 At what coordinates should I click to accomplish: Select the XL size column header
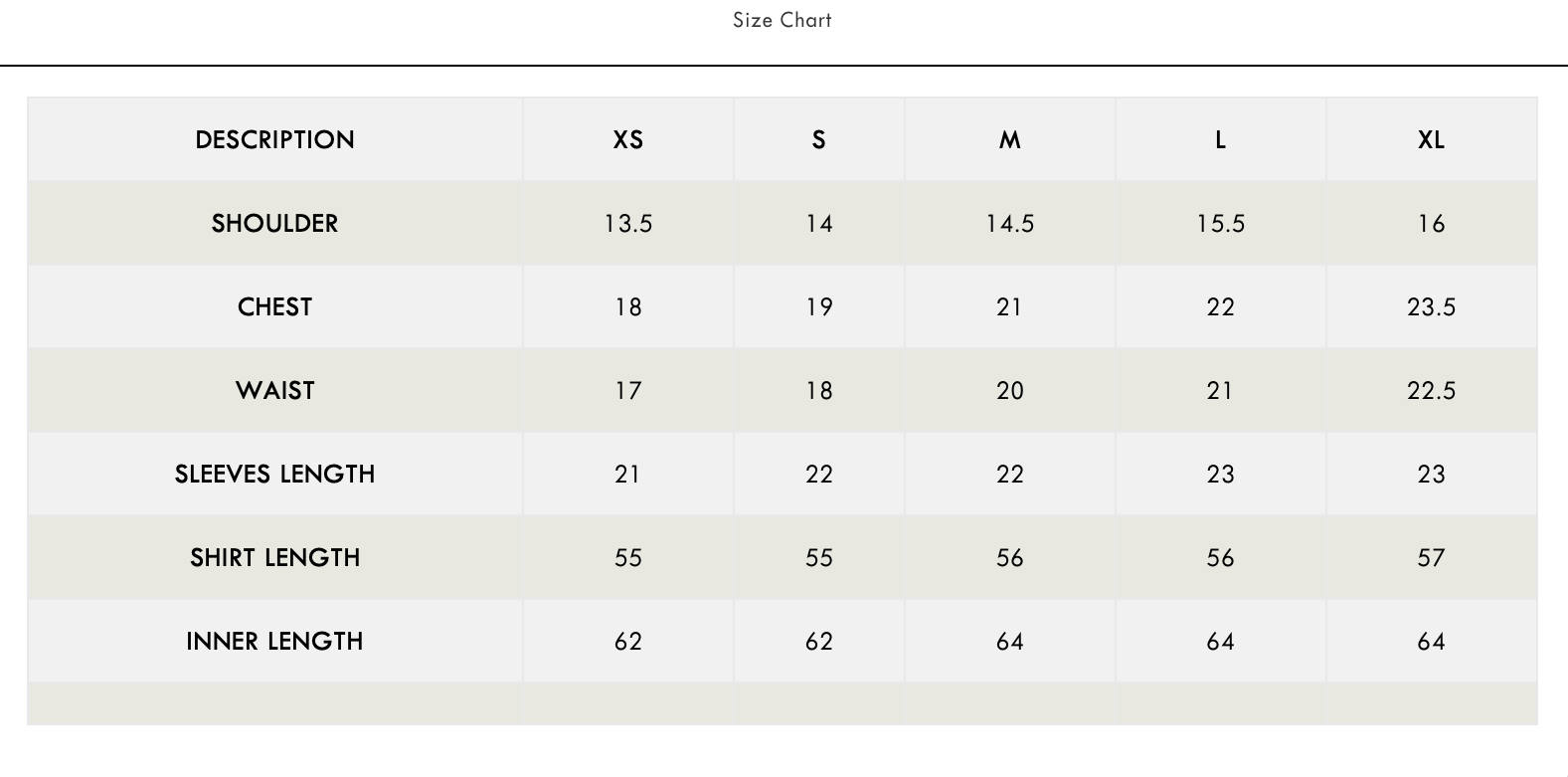(x=1431, y=139)
